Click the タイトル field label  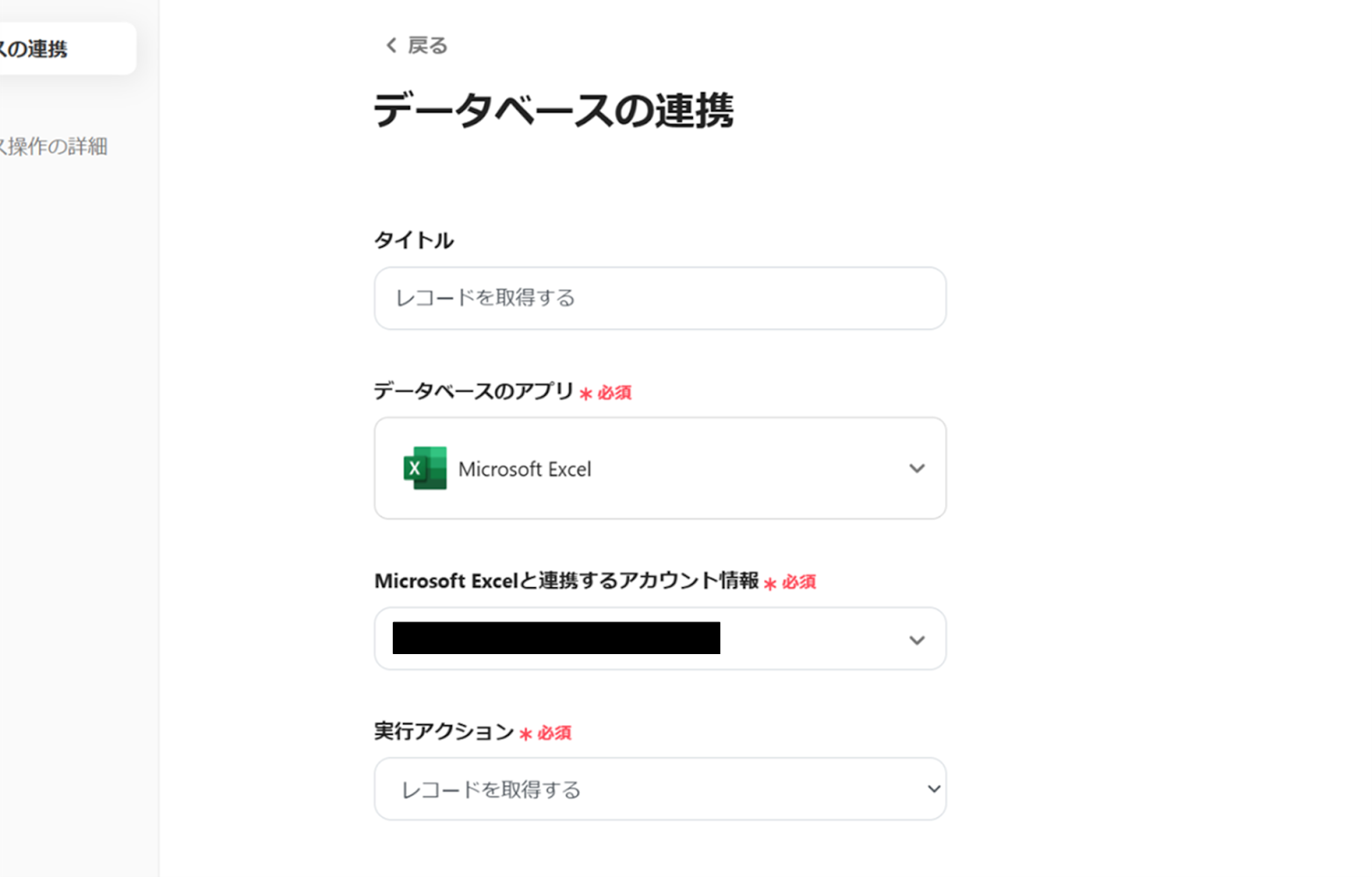click(x=413, y=240)
